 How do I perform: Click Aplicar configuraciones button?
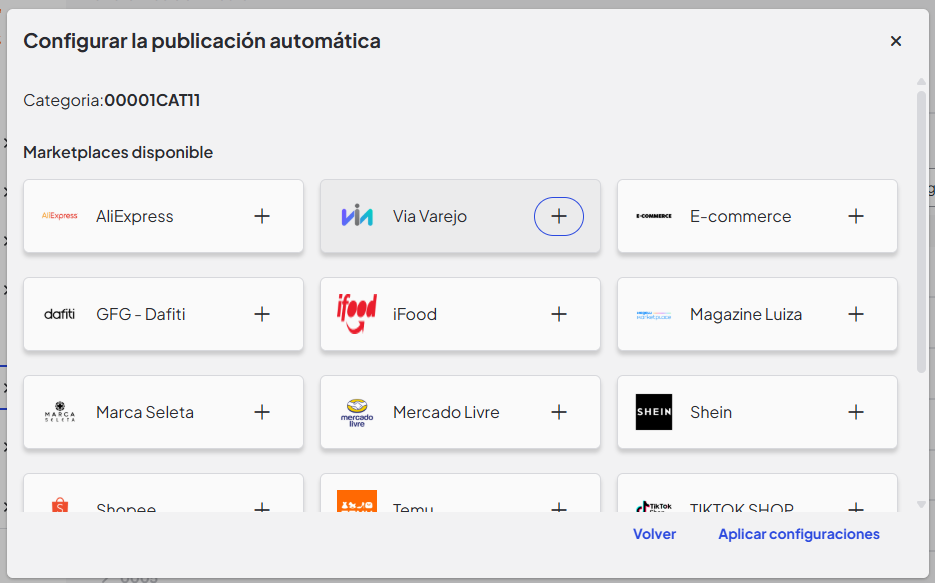coord(798,534)
